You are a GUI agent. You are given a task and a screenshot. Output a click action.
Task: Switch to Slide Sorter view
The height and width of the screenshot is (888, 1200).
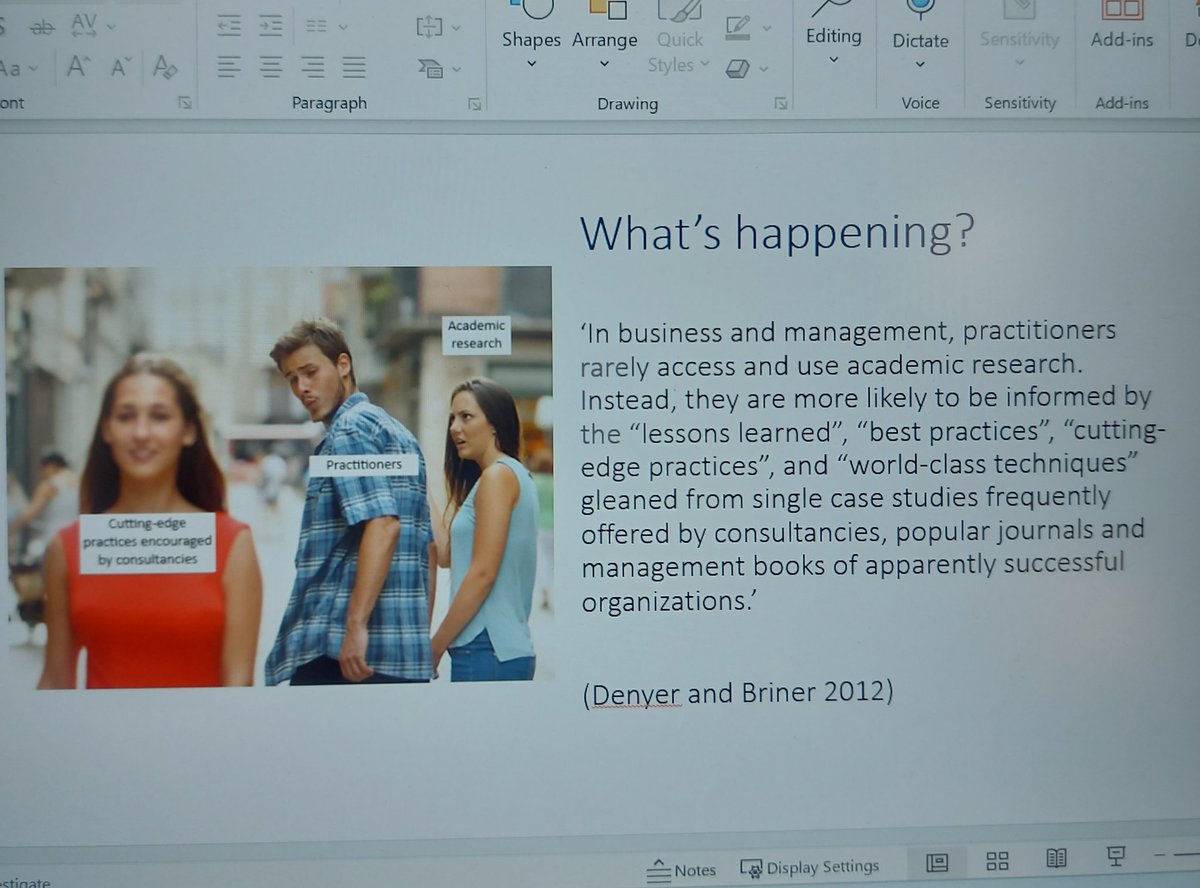coord(997,861)
